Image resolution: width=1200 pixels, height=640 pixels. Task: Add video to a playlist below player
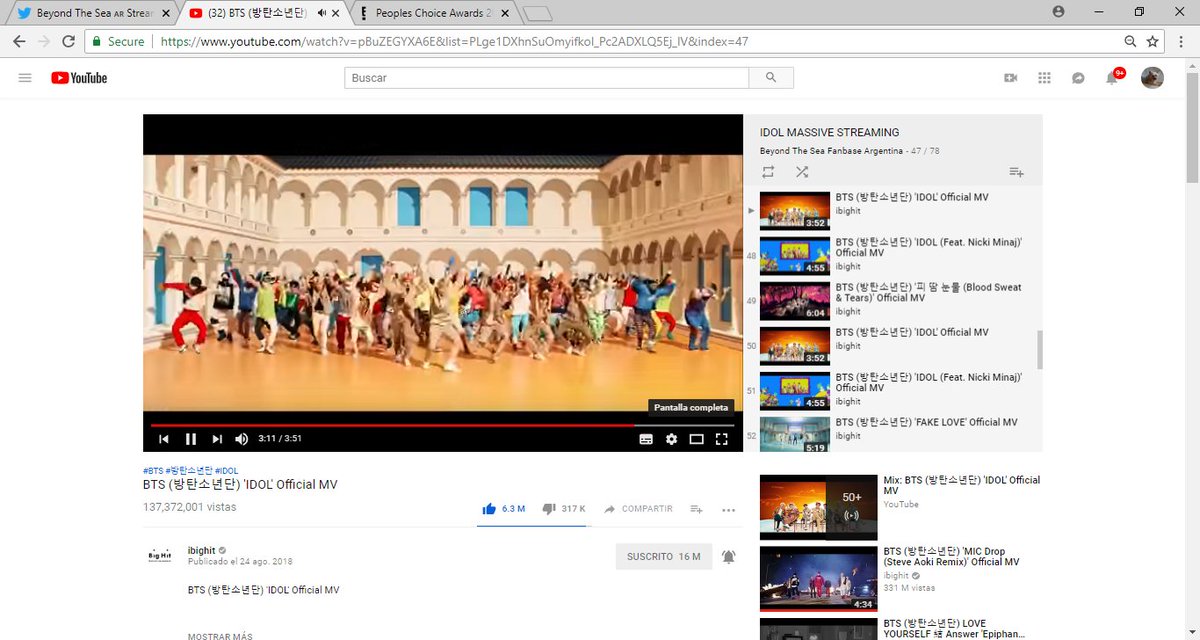(x=696, y=509)
